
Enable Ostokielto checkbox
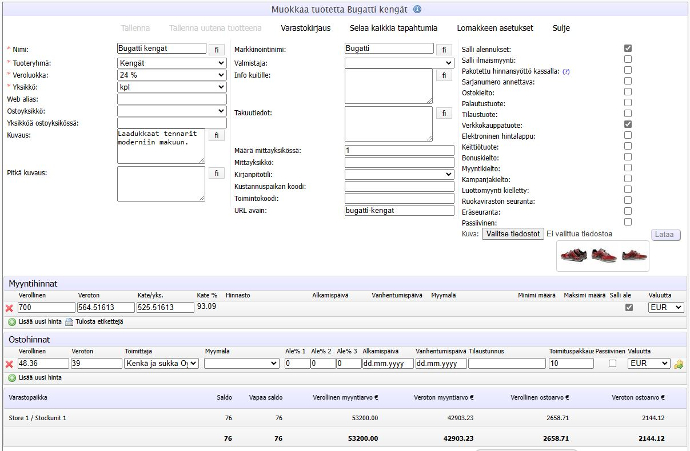pos(628,92)
